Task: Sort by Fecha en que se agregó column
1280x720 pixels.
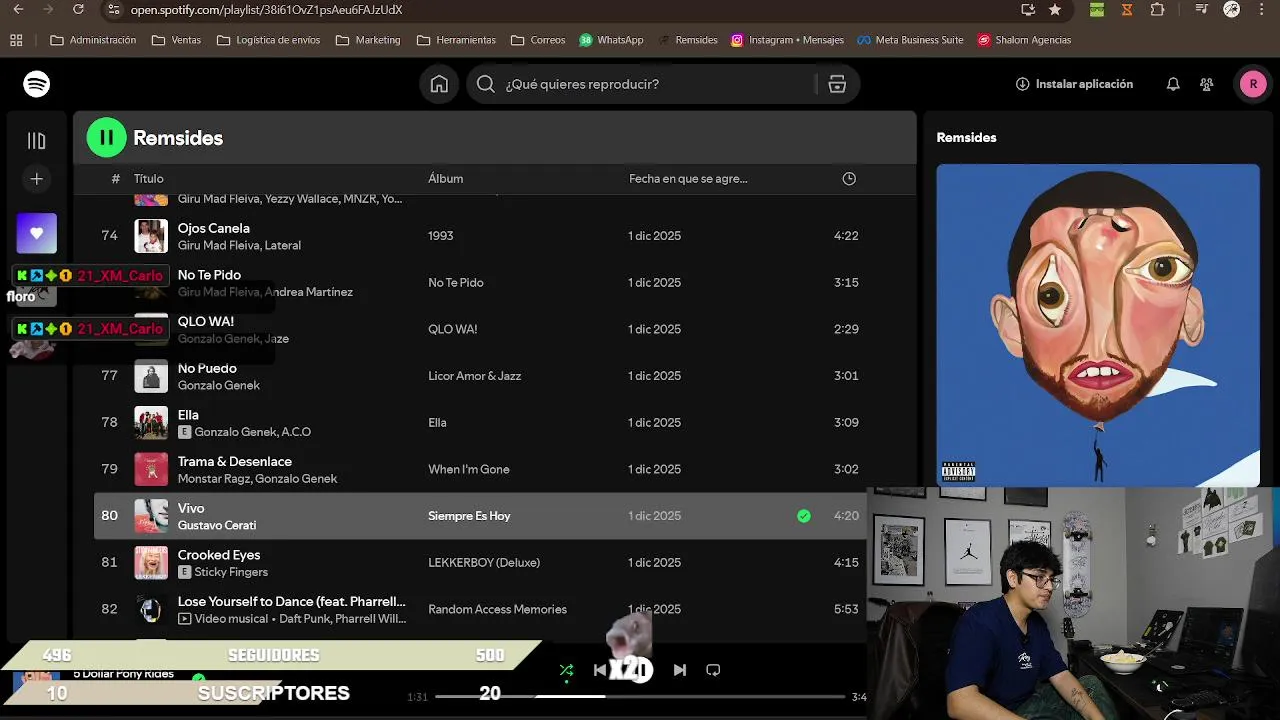Action: 688,179
